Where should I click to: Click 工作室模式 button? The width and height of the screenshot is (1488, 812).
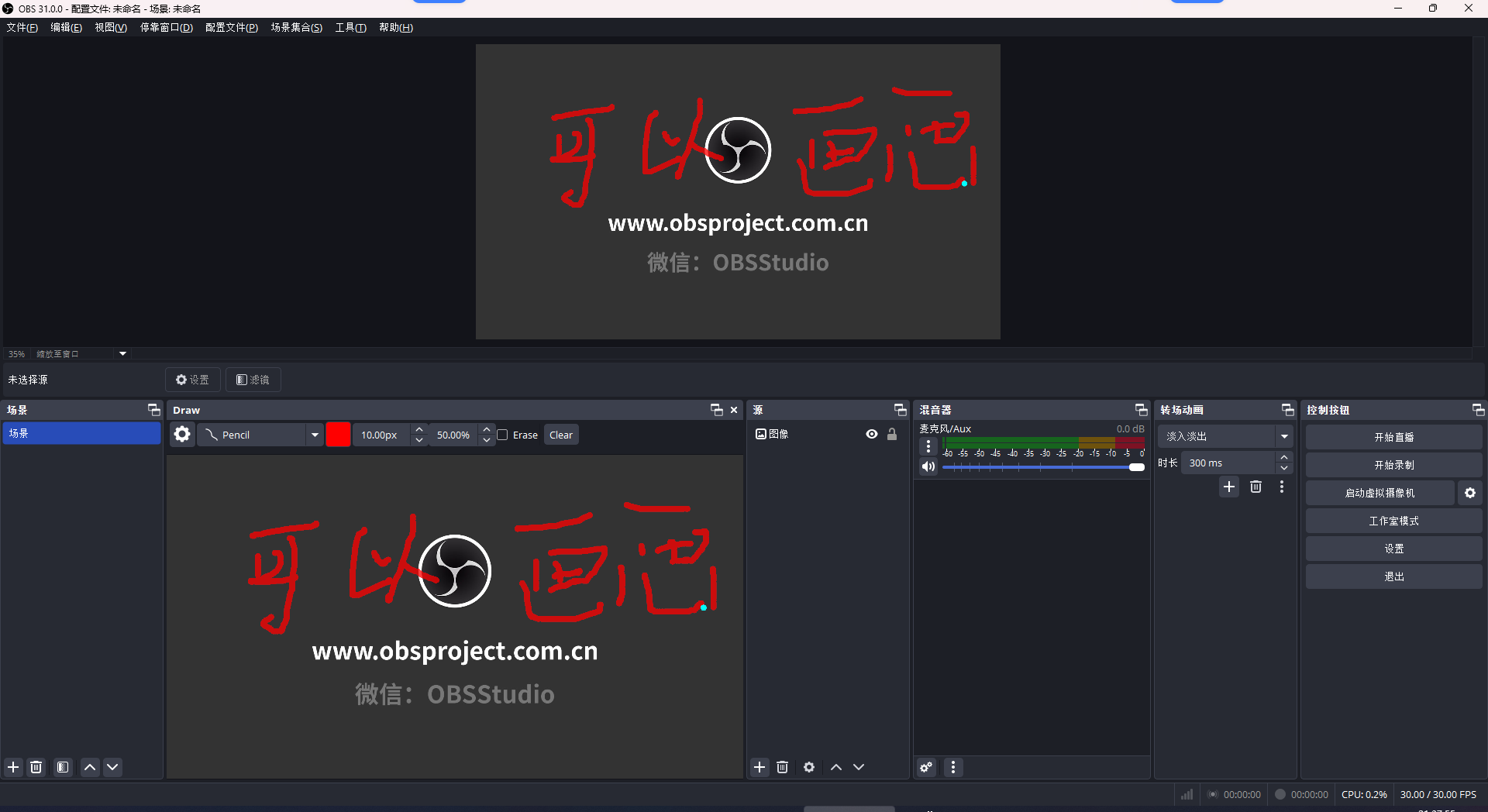click(1393, 521)
